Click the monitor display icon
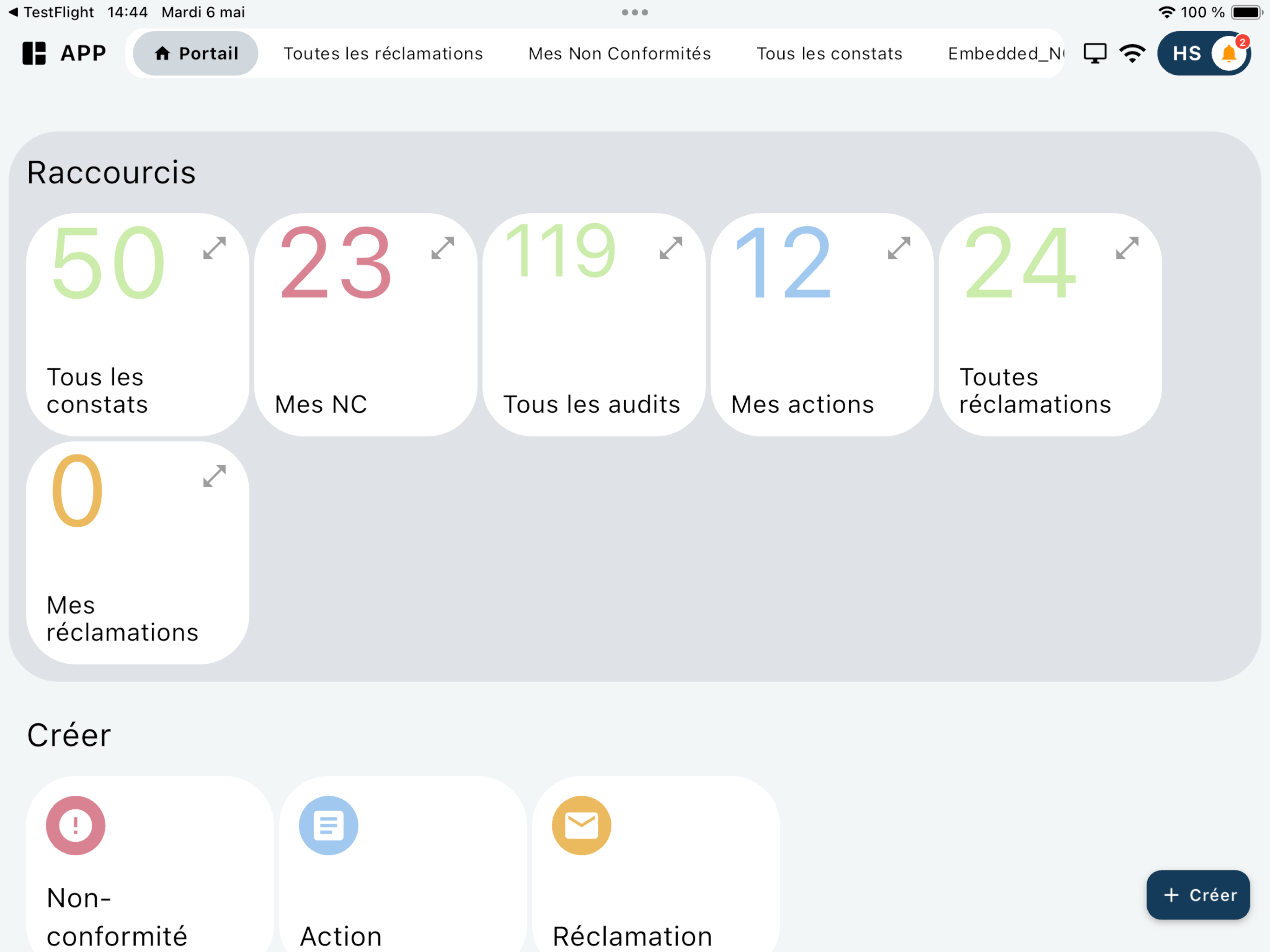1270x952 pixels. (1095, 53)
